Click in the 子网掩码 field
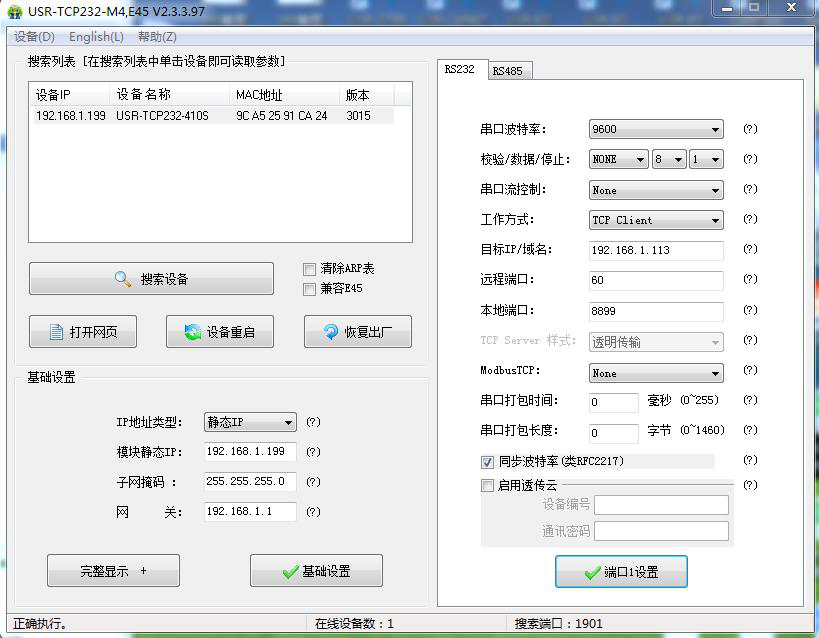The image size is (819, 638). tap(250, 482)
